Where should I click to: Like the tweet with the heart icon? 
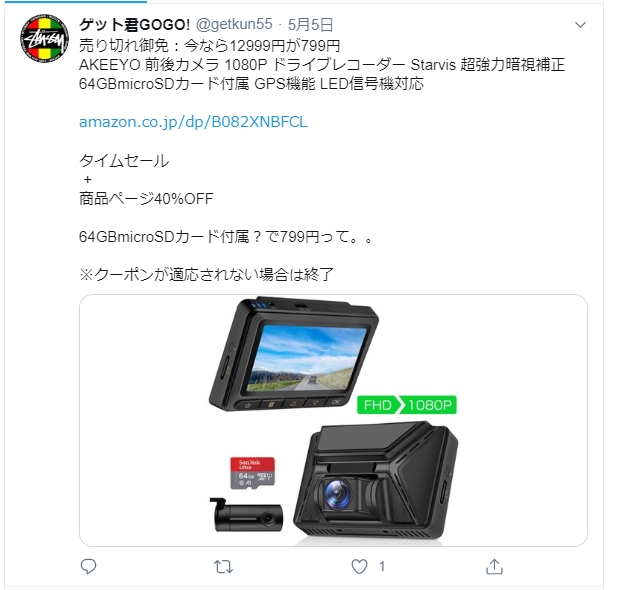[359, 566]
